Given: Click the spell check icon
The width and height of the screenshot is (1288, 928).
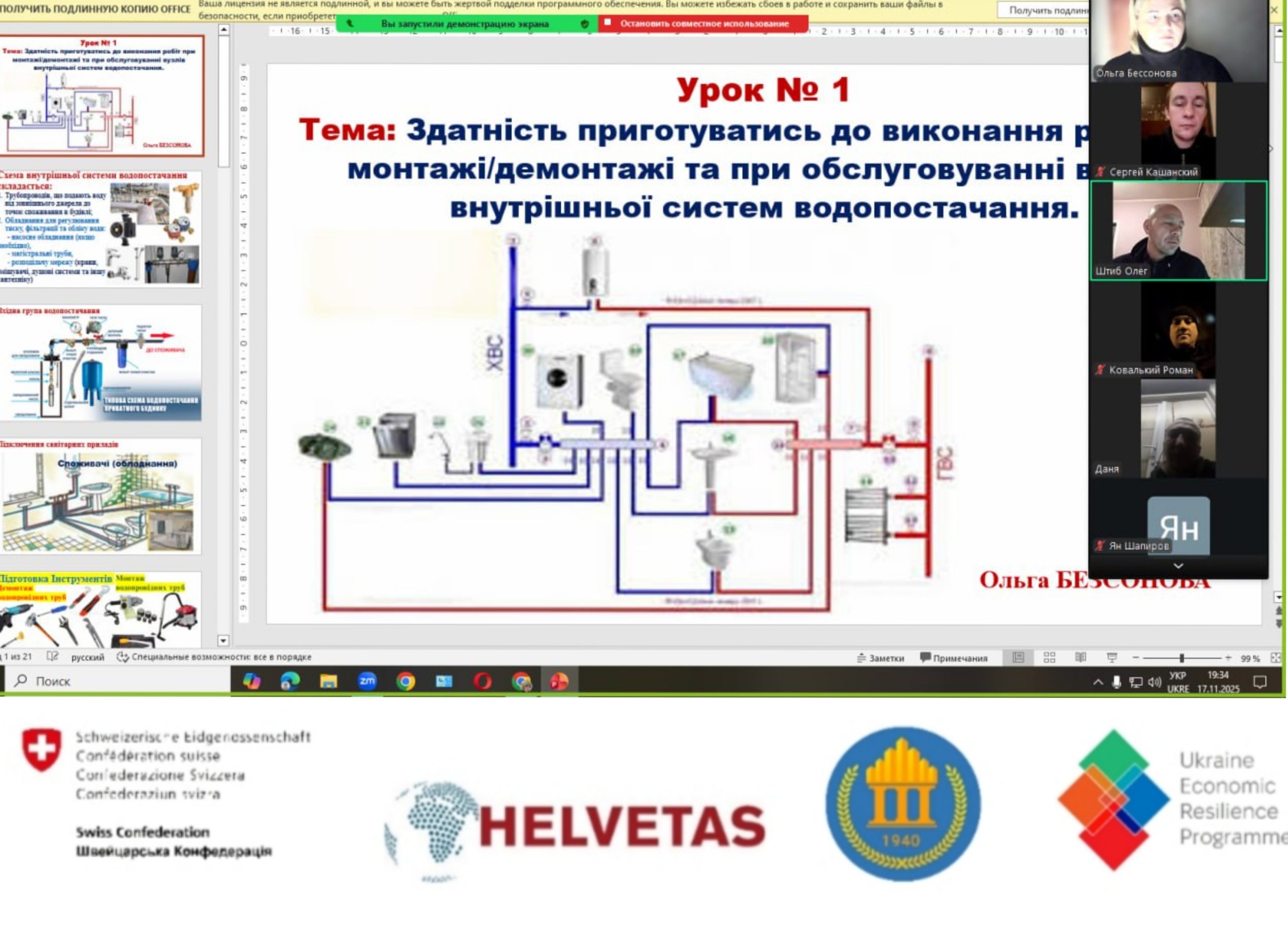Looking at the screenshot, I should click(52, 657).
